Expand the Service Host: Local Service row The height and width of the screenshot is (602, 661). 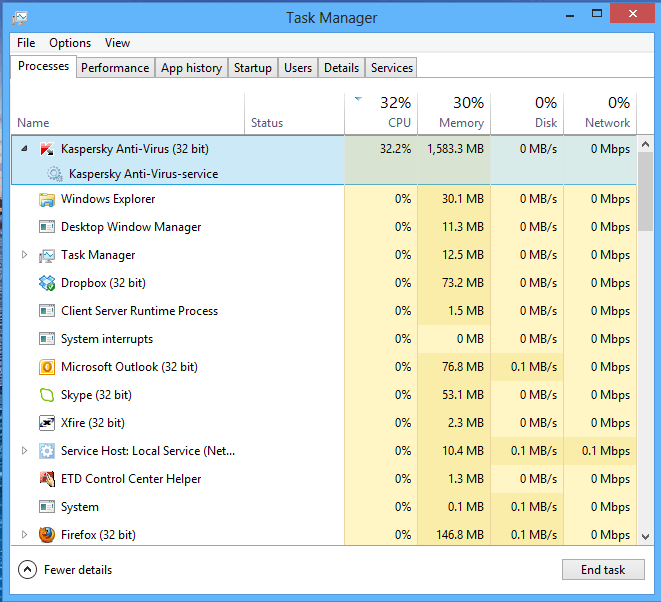24,451
